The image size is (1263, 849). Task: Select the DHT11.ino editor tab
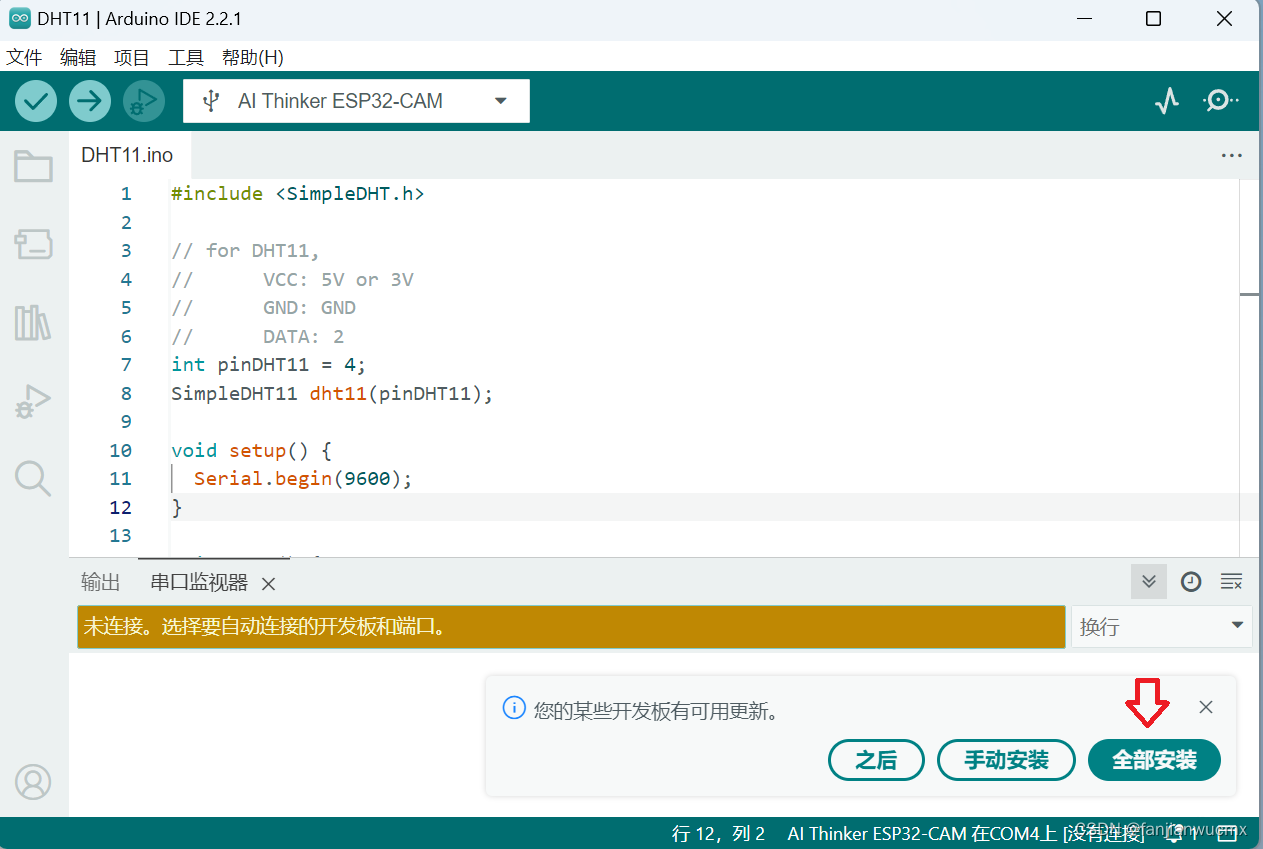(128, 155)
